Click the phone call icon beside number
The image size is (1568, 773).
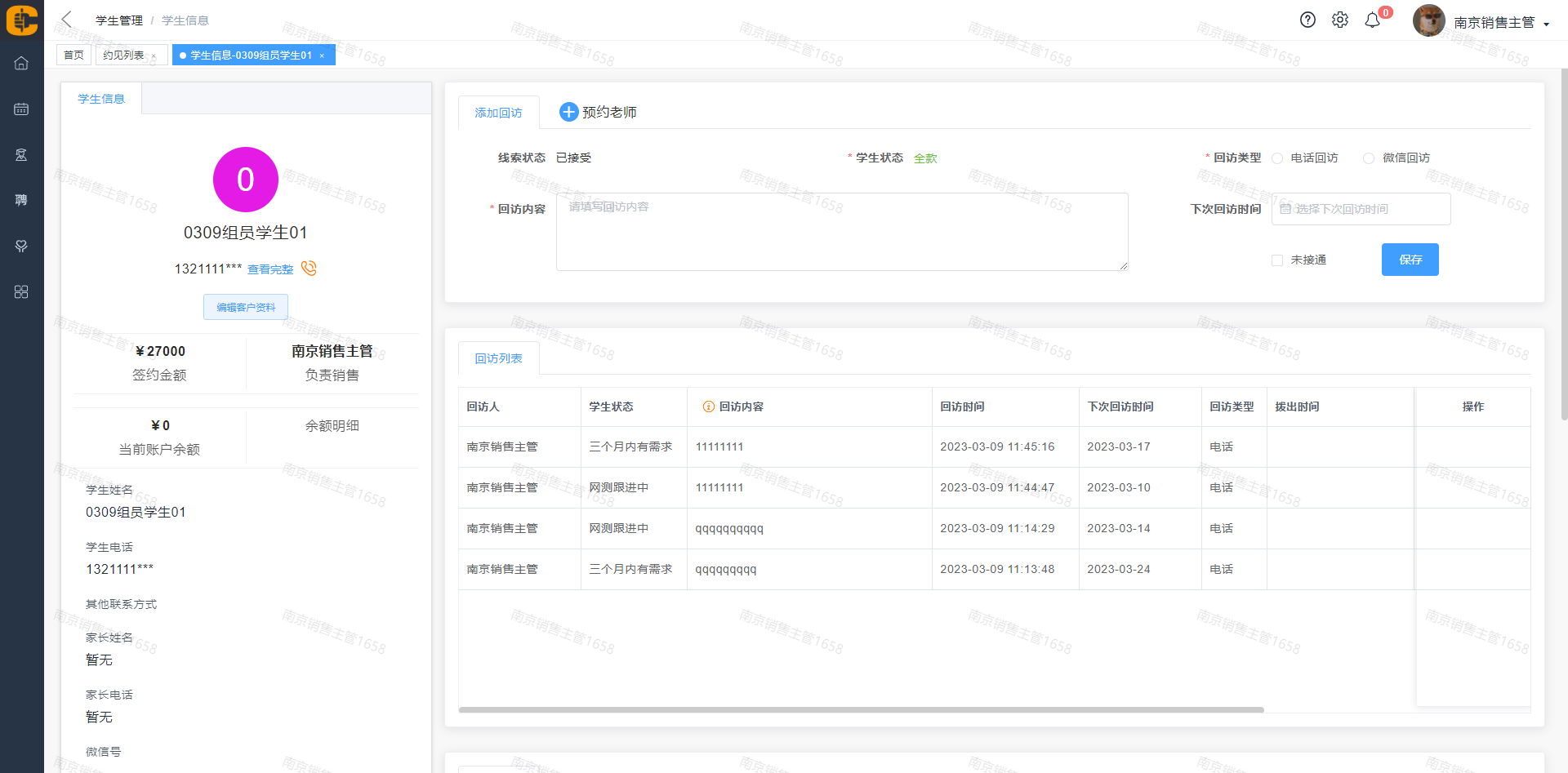click(309, 269)
